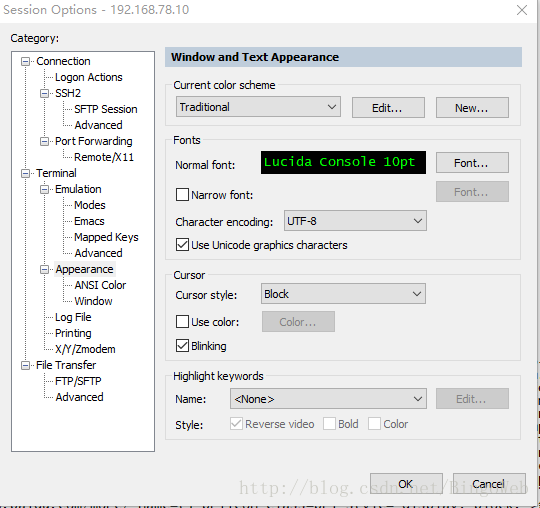Collapse the Appearance tree node
This screenshot has width=540, height=508.
tap(44, 269)
